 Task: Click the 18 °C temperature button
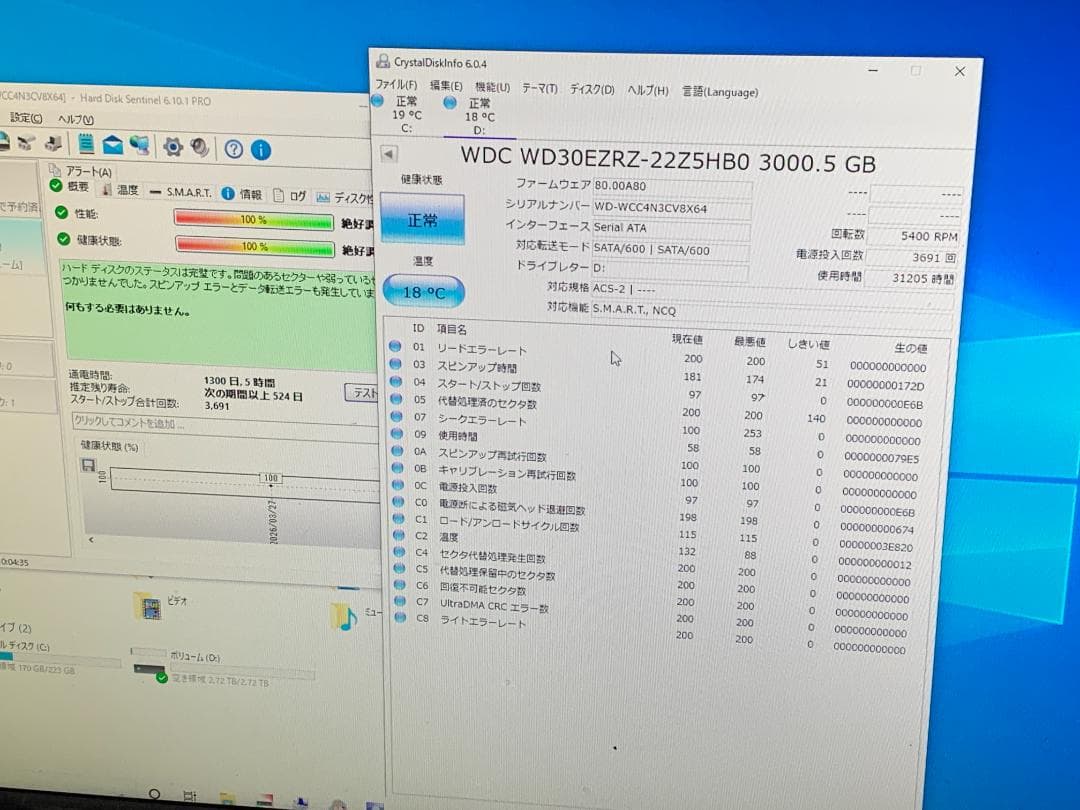pyautogui.click(x=424, y=292)
